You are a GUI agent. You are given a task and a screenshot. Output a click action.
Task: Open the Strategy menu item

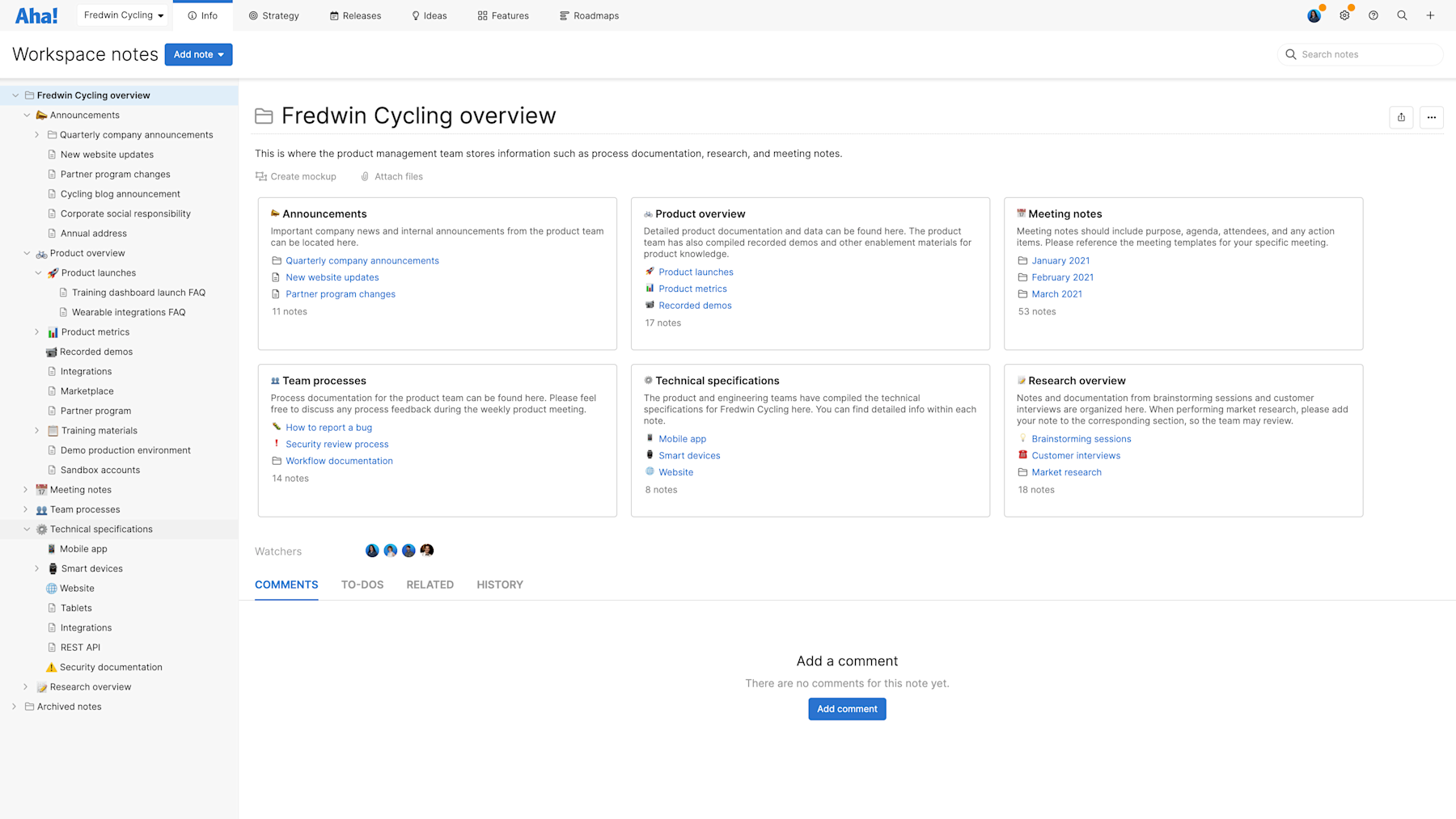point(273,15)
